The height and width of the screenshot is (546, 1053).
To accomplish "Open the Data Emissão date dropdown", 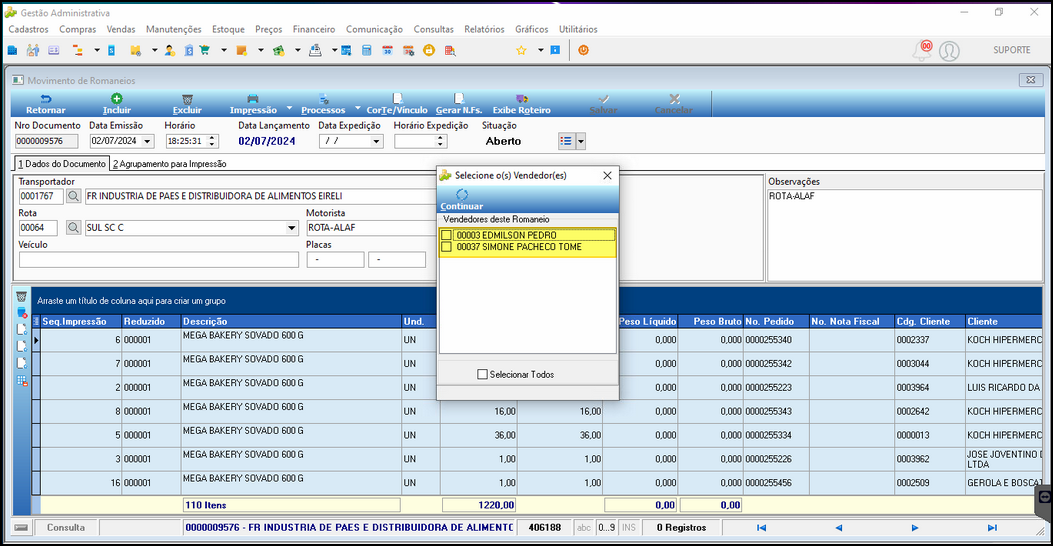I will [x=148, y=141].
